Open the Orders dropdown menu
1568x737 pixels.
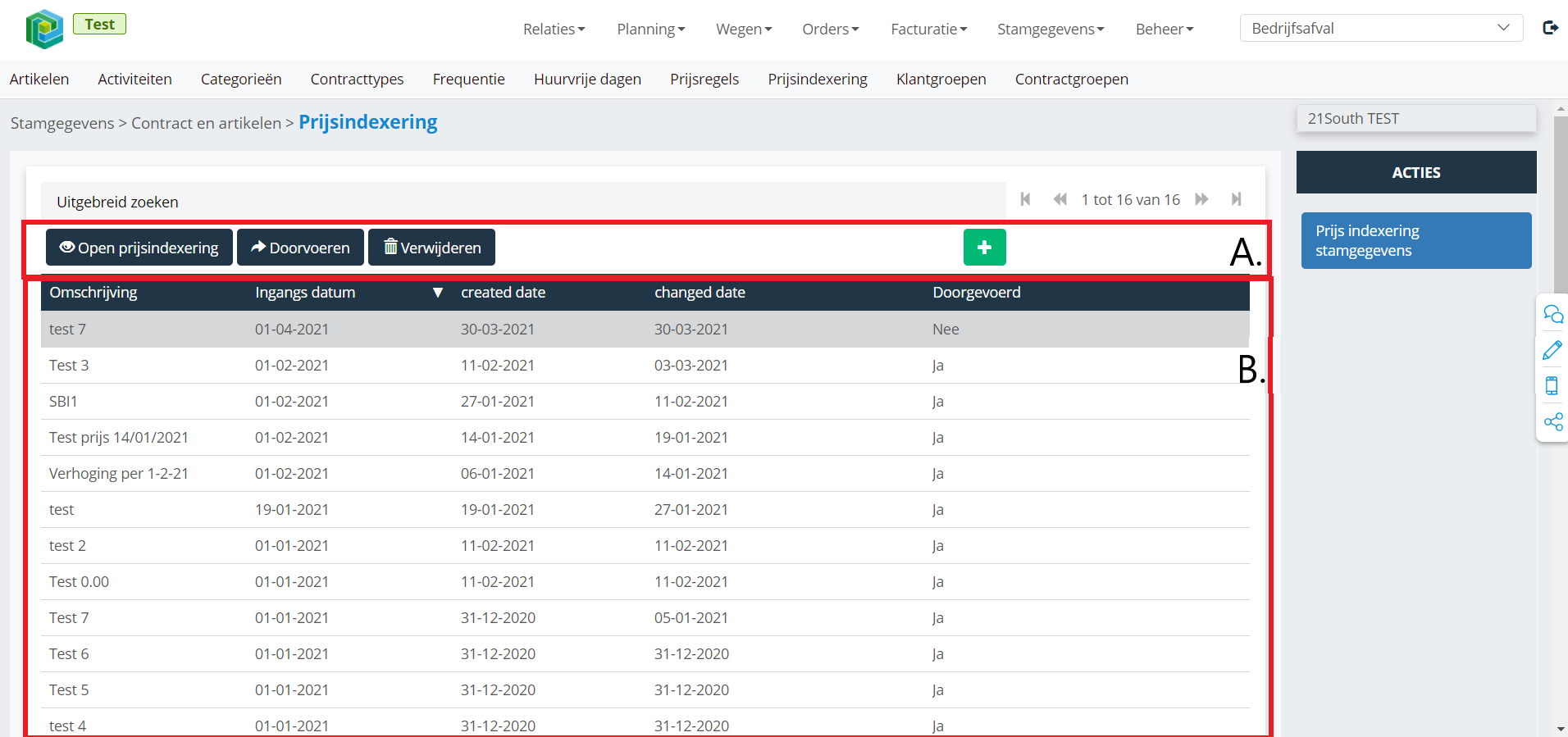(x=831, y=29)
